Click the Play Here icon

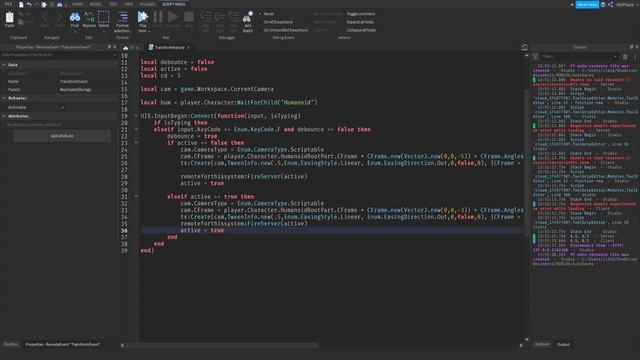click(x=142, y=17)
